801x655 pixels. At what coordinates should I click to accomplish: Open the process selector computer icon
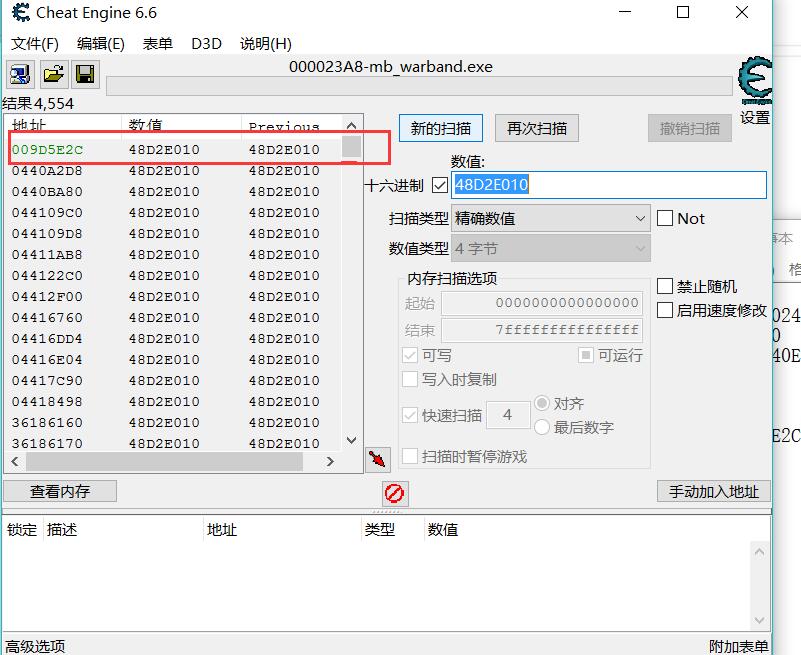[x=20, y=75]
